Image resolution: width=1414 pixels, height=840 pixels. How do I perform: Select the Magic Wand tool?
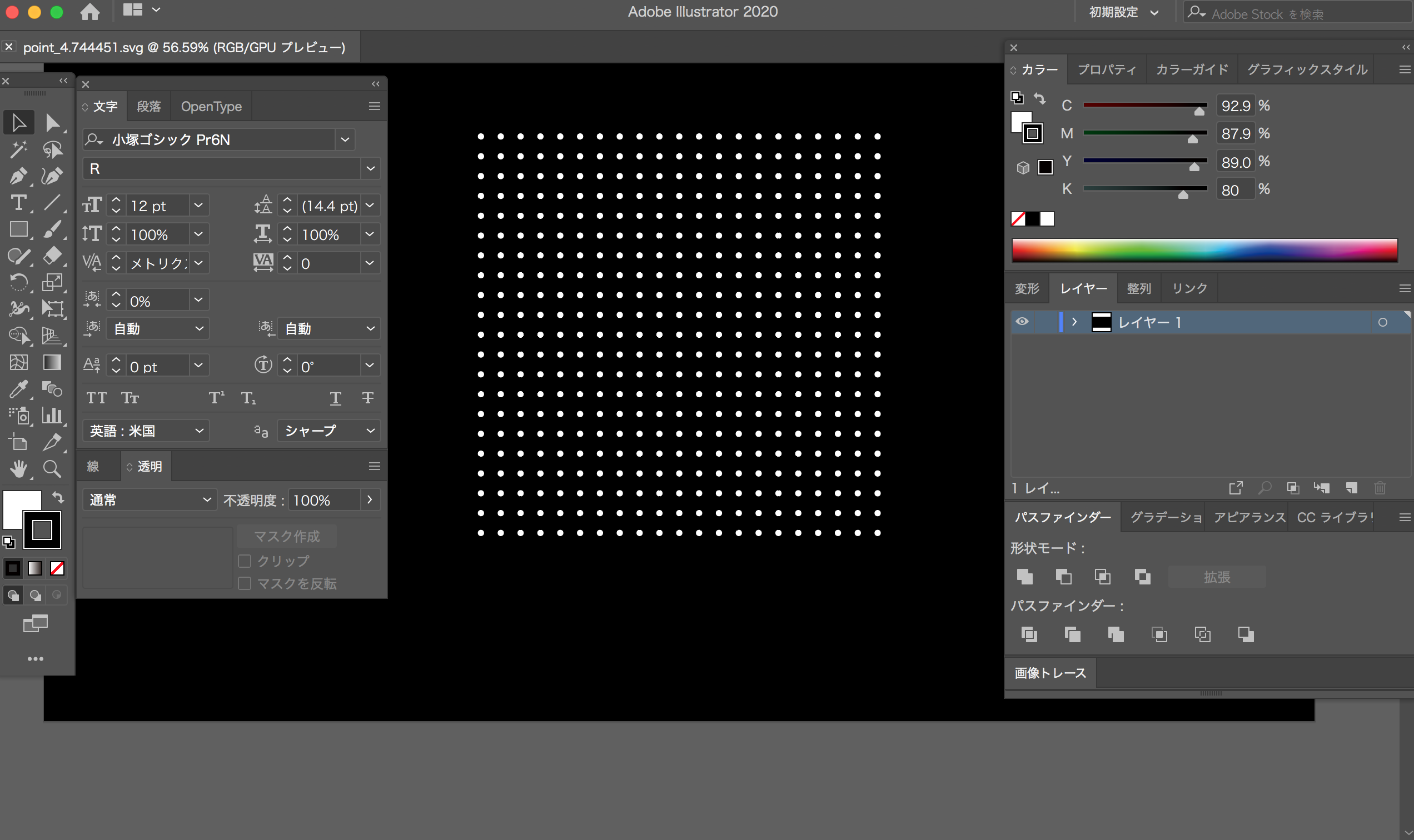[x=19, y=149]
